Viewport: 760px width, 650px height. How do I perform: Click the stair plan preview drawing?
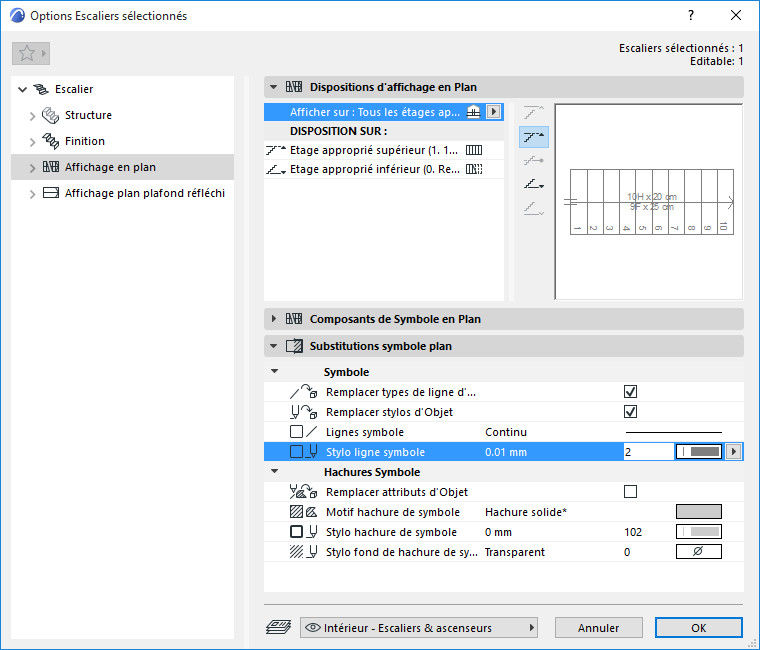point(649,202)
